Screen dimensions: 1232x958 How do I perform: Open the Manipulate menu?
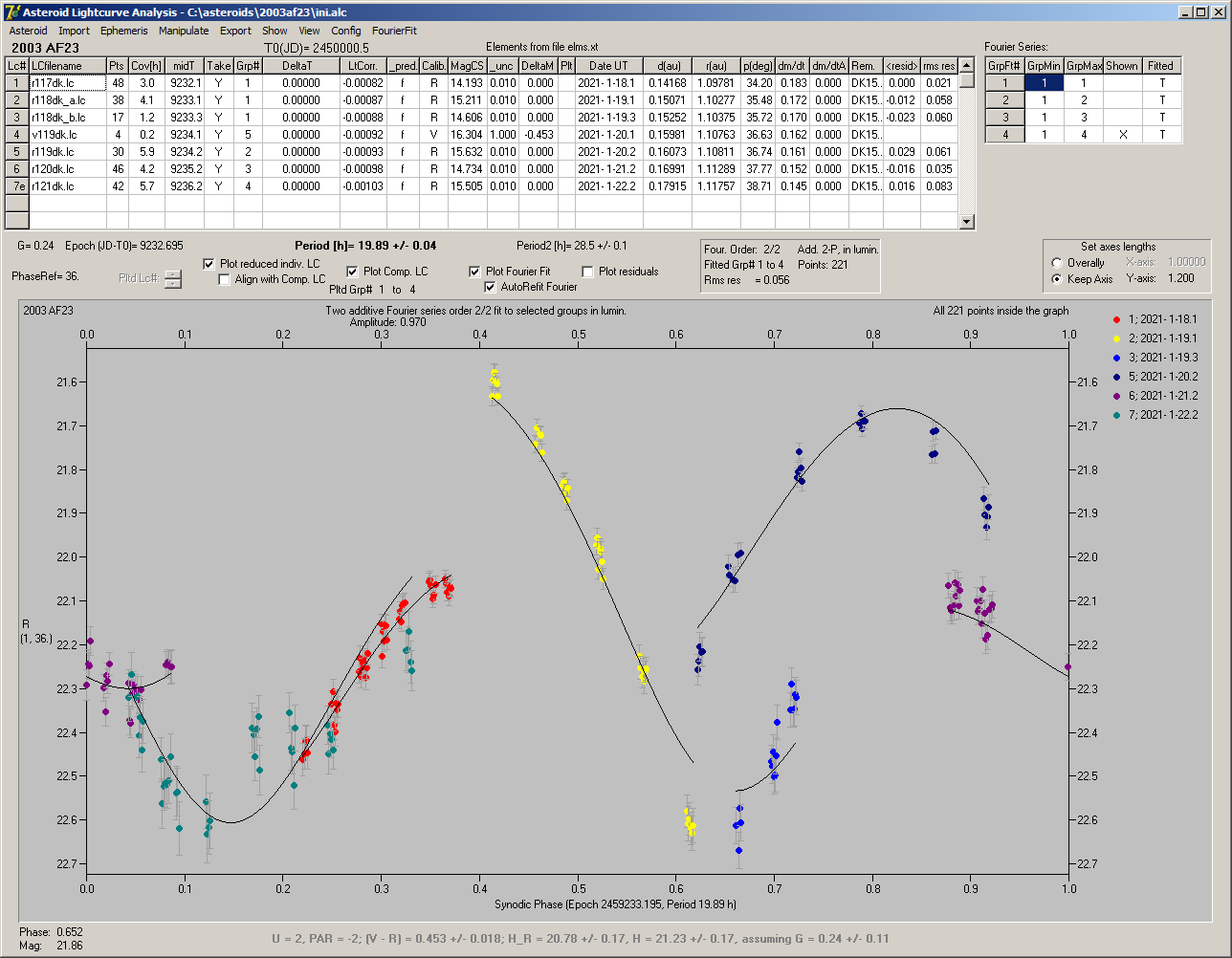(184, 31)
